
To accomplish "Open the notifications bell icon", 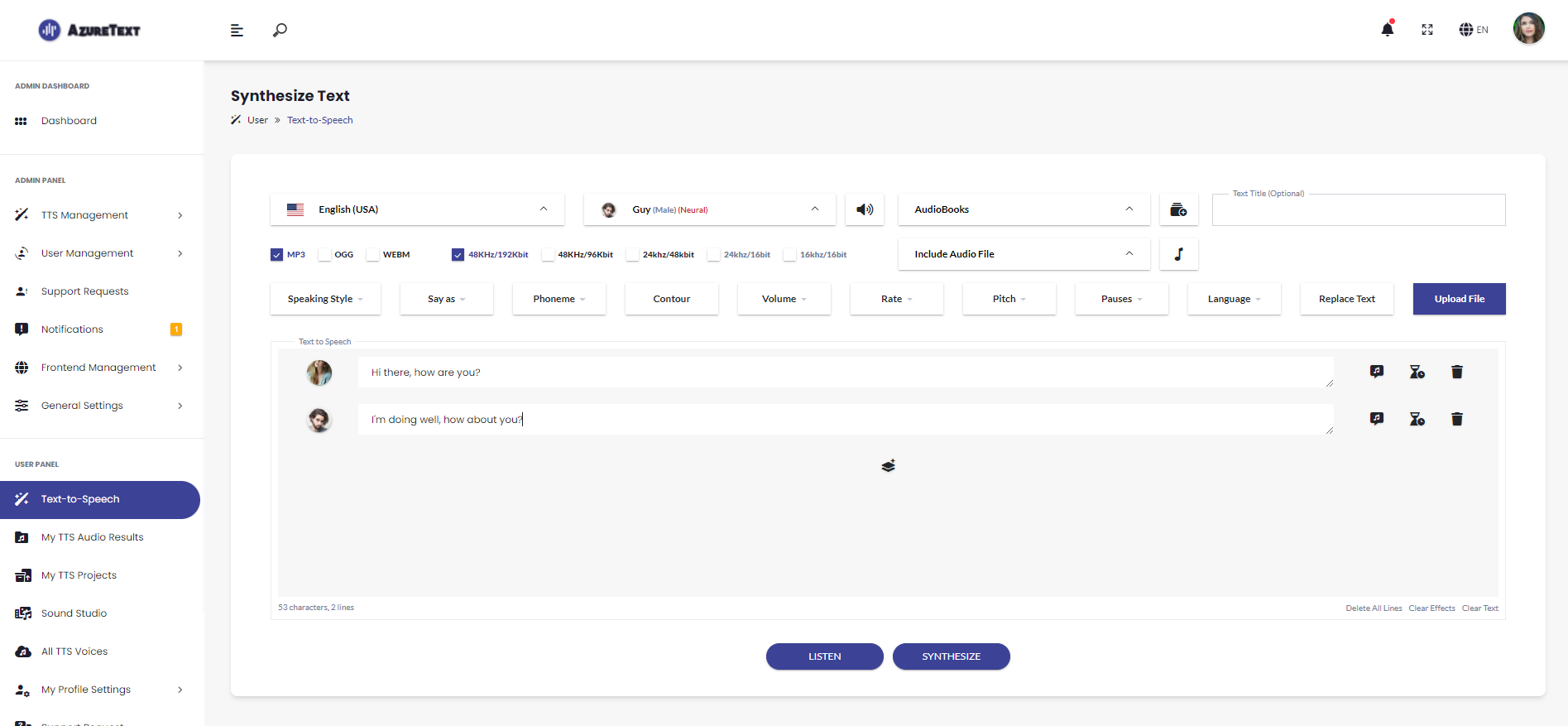I will [x=1388, y=29].
